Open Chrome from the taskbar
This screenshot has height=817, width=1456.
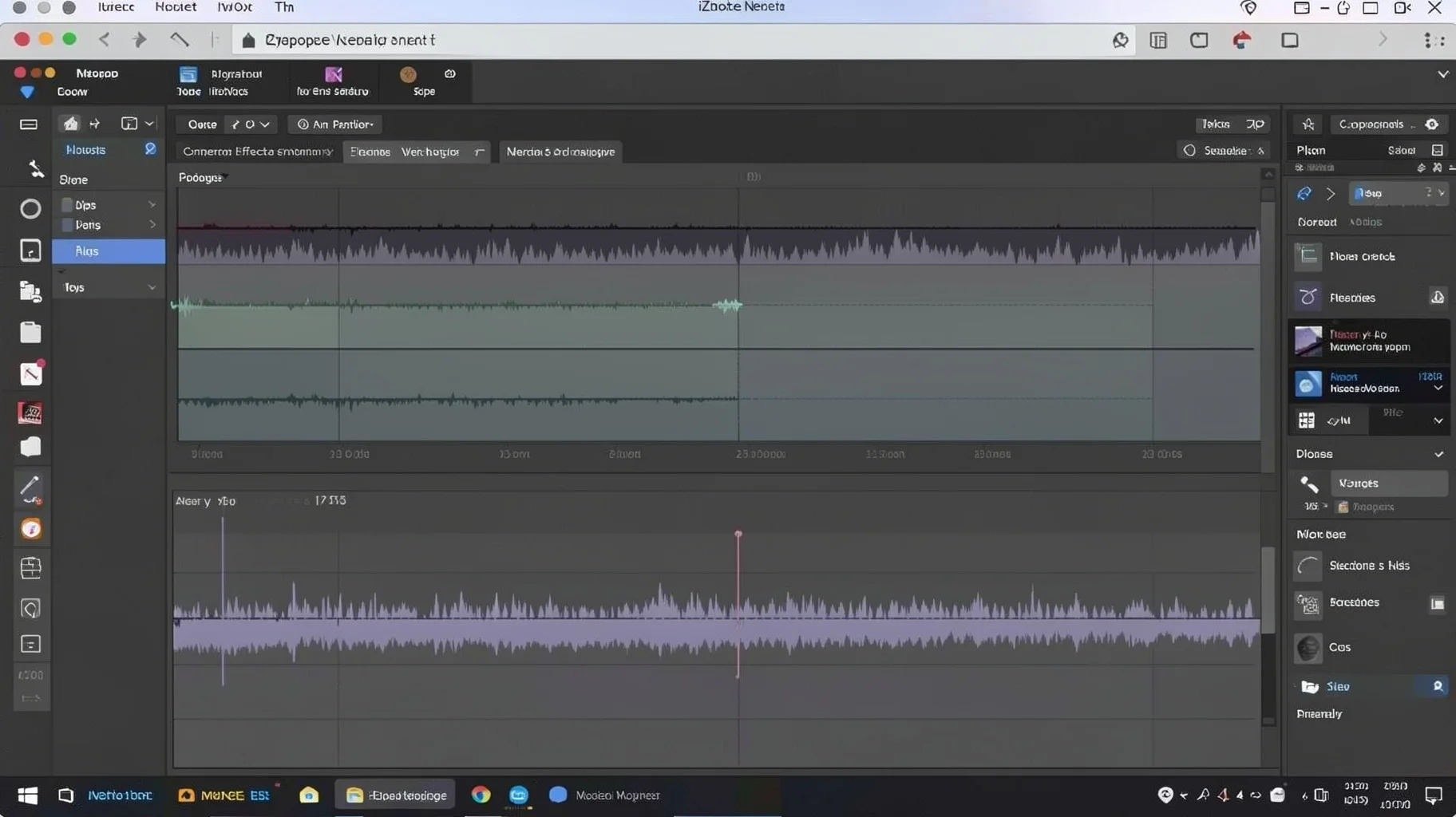pyautogui.click(x=481, y=795)
